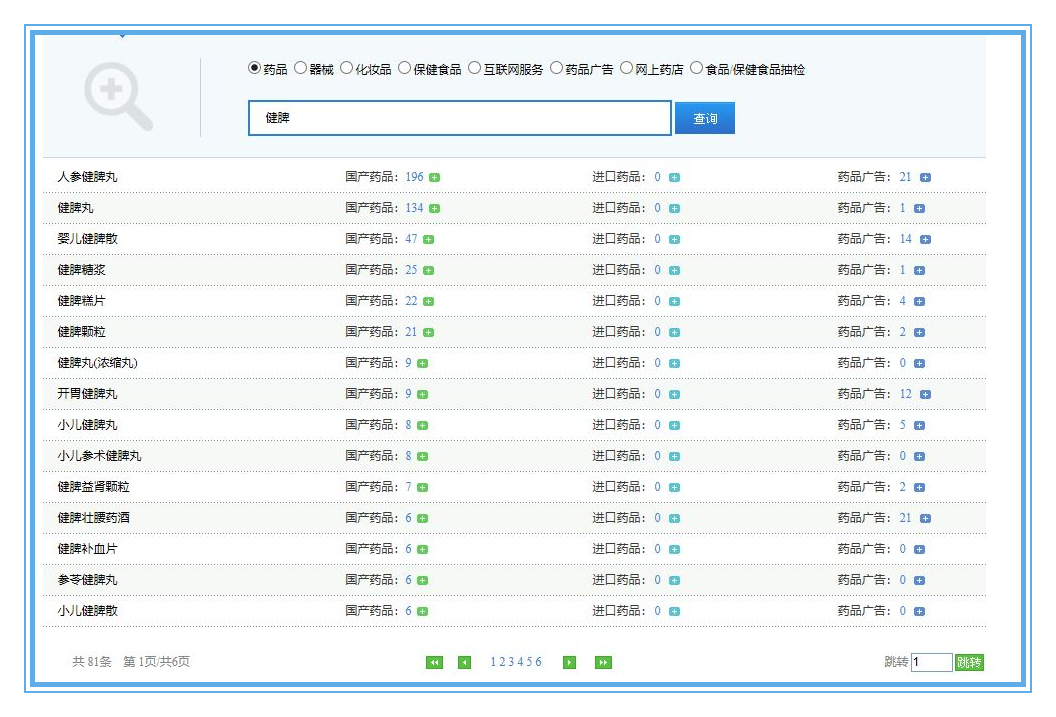The height and width of the screenshot is (717, 1056).
Task: Expand 药品广告 results for 健脾丸
Action: tap(921, 207)
